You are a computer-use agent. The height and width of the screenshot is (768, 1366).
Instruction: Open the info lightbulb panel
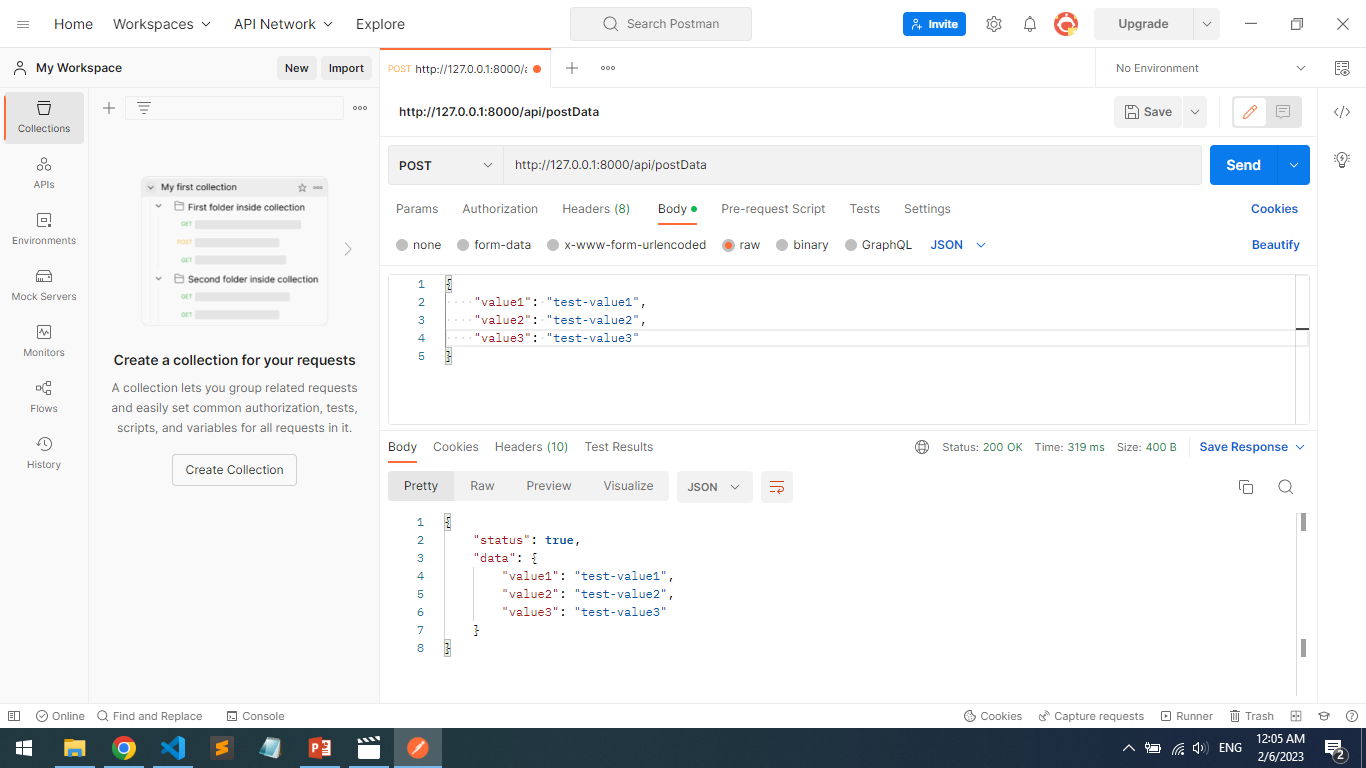pos(1342,159)
